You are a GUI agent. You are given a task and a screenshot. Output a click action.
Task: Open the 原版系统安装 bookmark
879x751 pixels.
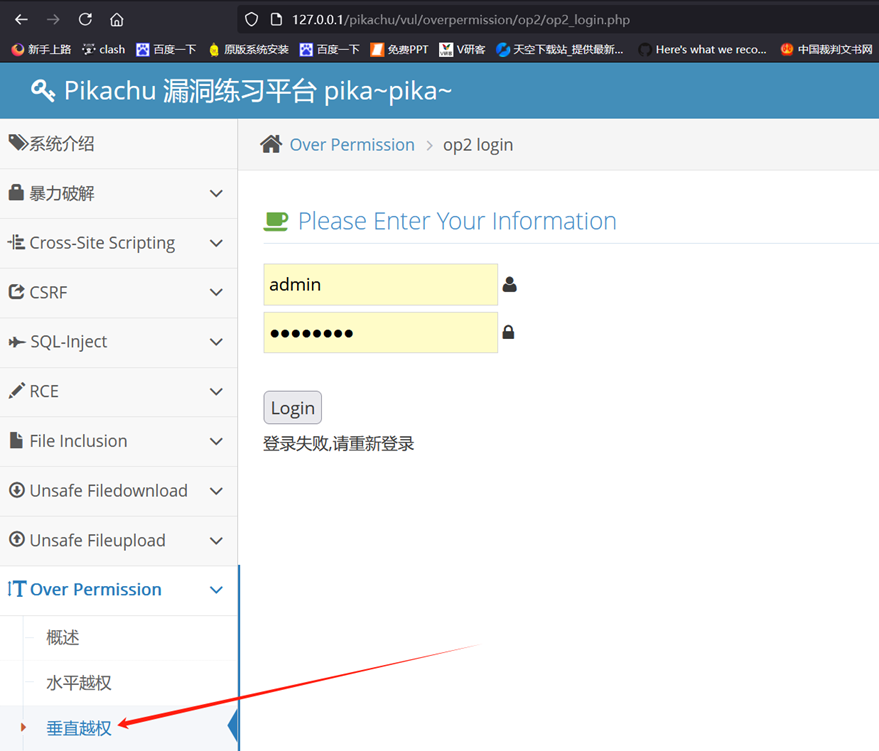coord(248,49)
